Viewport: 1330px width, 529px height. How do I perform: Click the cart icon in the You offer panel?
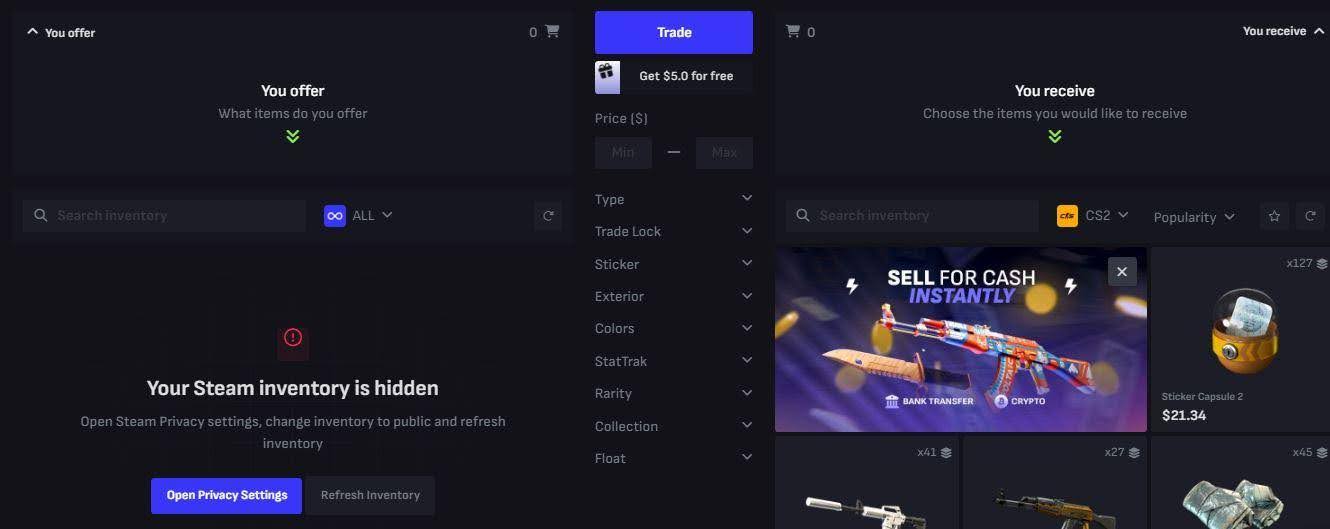[552, 31]
